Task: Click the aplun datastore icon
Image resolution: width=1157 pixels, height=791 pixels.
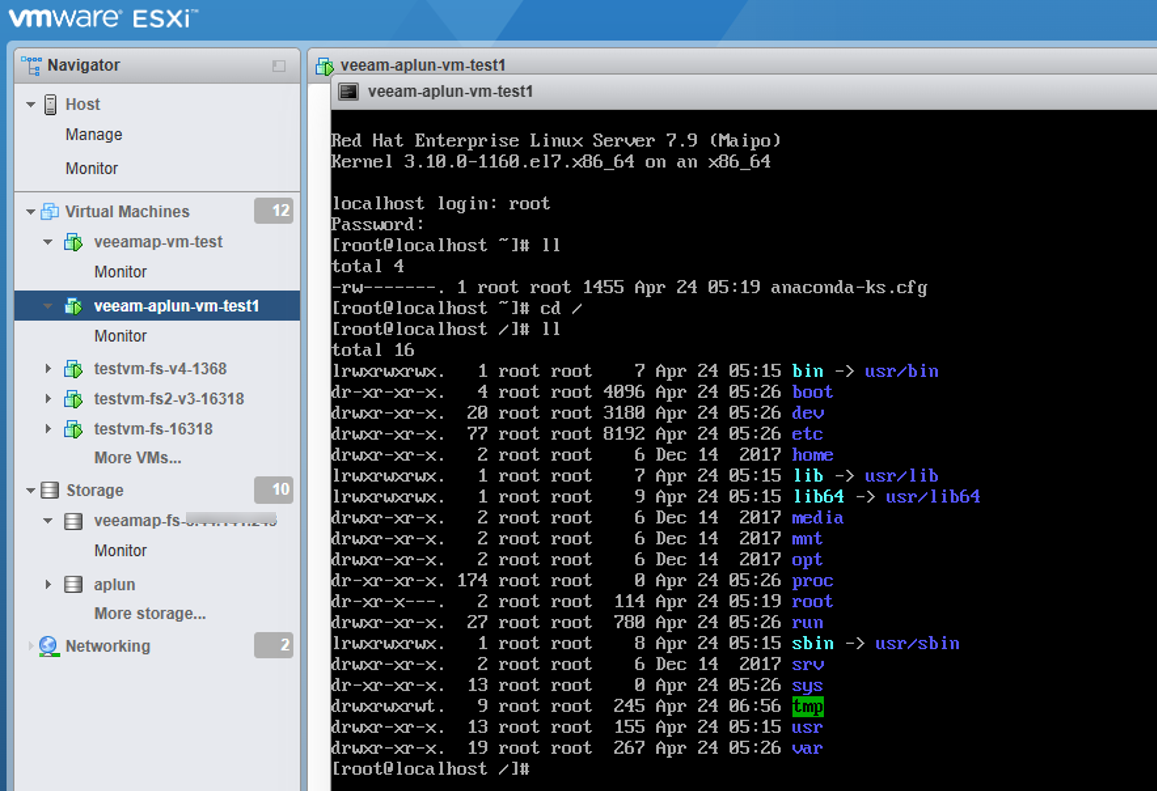Action: (73, 585)
